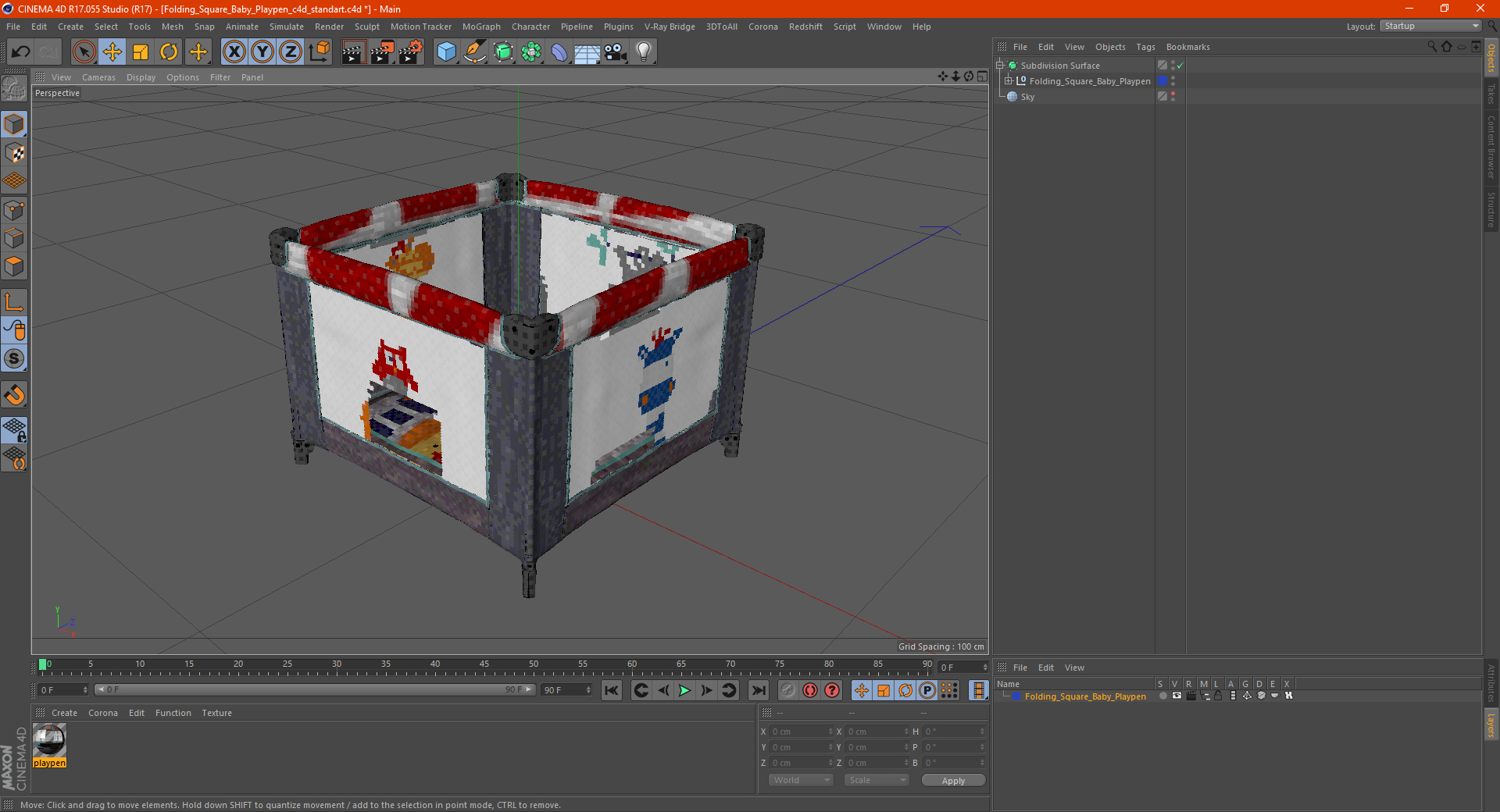Click Folding_Square_Baby_Playpen blue layer swatch
Screen dimensions: 1500x812
point(1162,81)
